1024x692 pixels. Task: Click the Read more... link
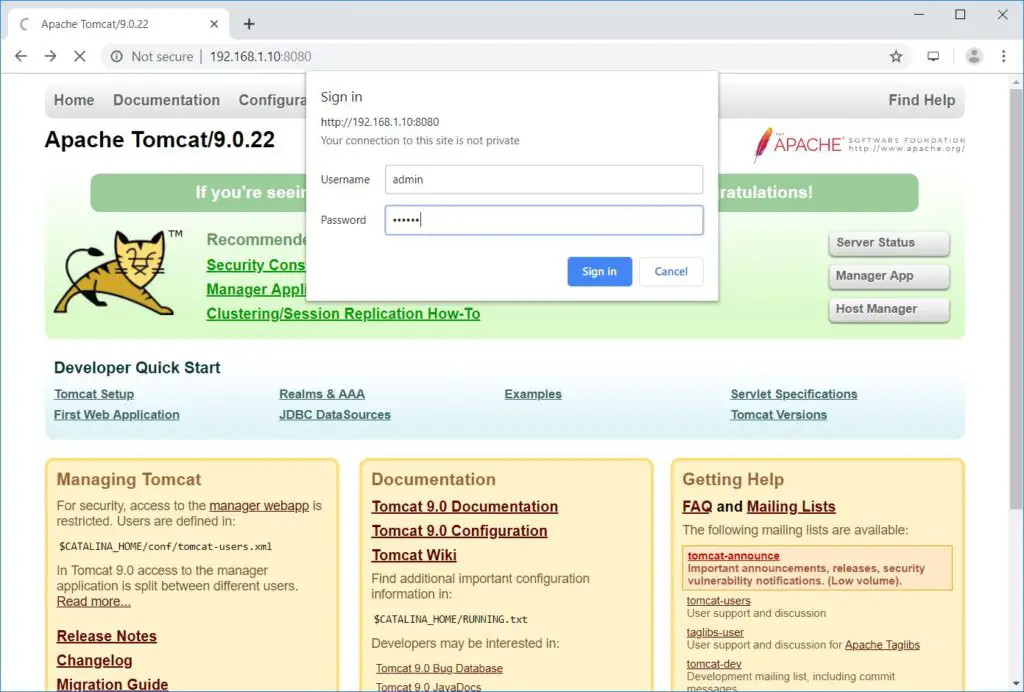click(93, 602)
